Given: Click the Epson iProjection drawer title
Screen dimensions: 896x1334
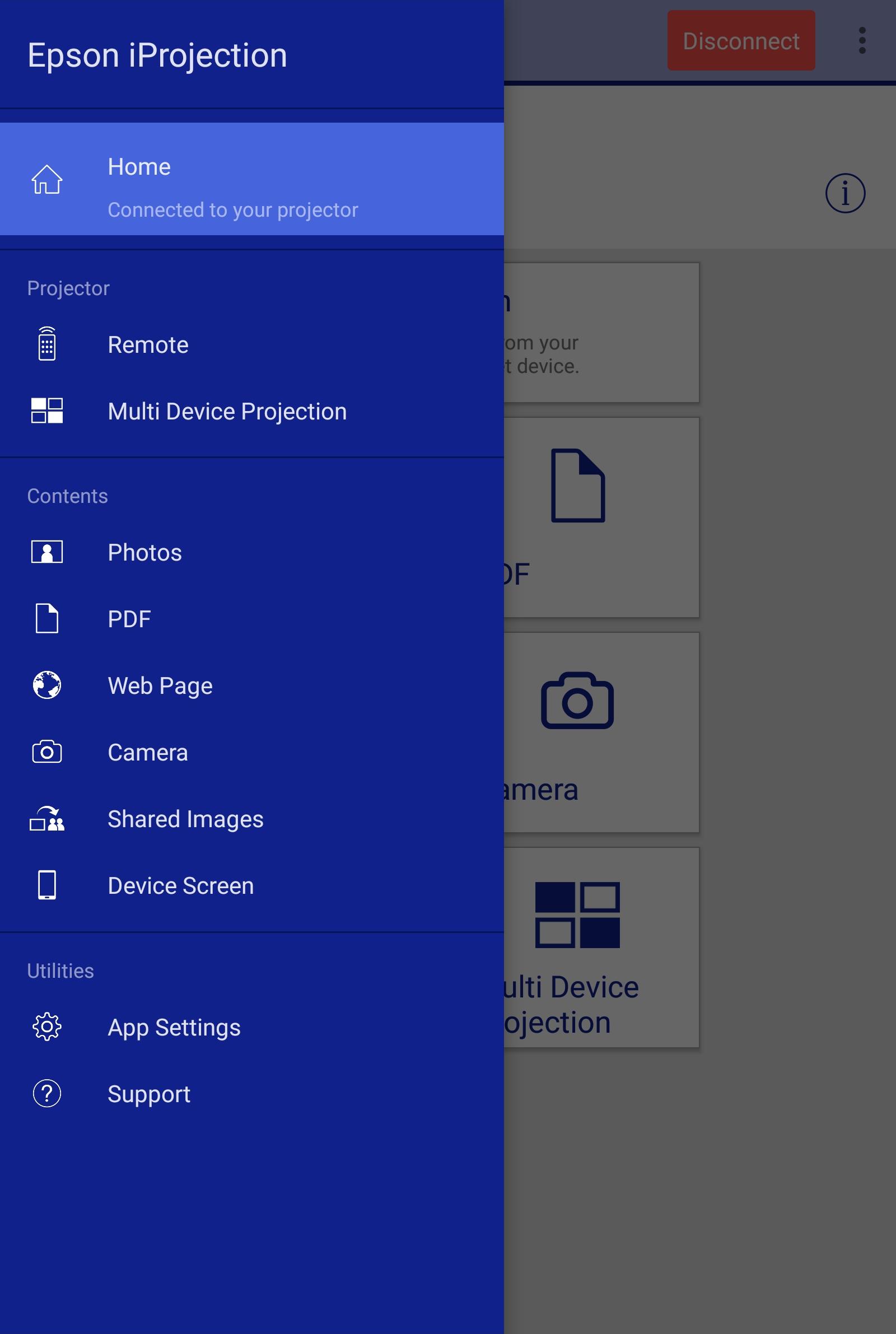Looking at the screenshot, I should click(157, 55).
